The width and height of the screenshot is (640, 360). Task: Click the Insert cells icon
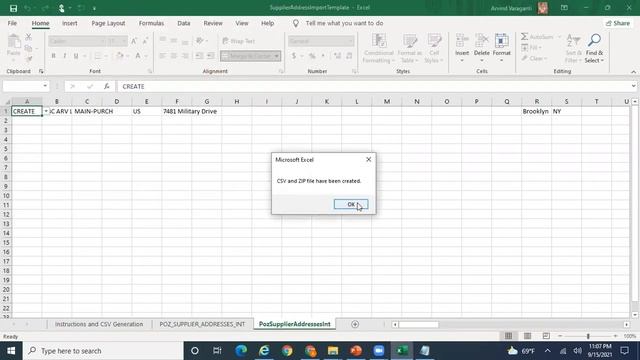tap(462, 41)
